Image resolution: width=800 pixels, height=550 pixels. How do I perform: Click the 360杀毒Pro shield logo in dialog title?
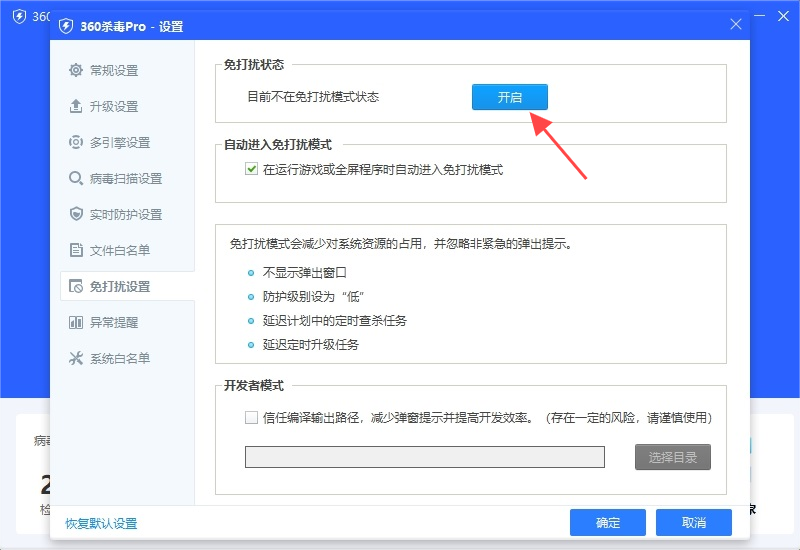(x=66, y=26)
